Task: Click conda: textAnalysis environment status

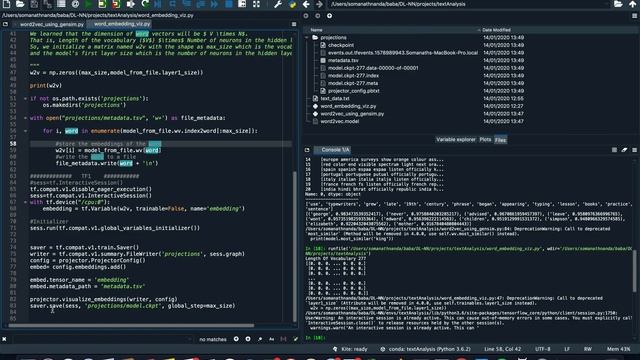Action: 425,349
